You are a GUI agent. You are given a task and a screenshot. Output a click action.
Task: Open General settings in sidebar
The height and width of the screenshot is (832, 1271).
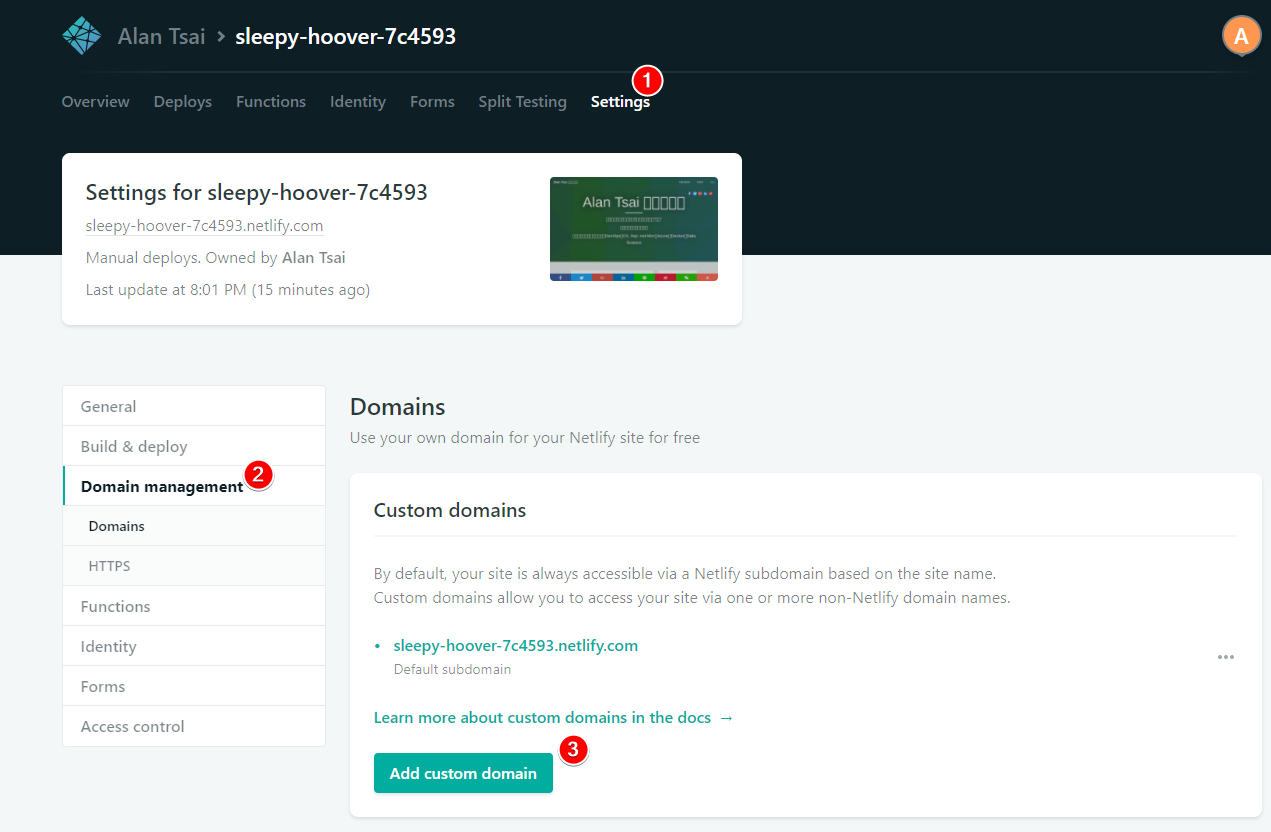coord(194,406)
